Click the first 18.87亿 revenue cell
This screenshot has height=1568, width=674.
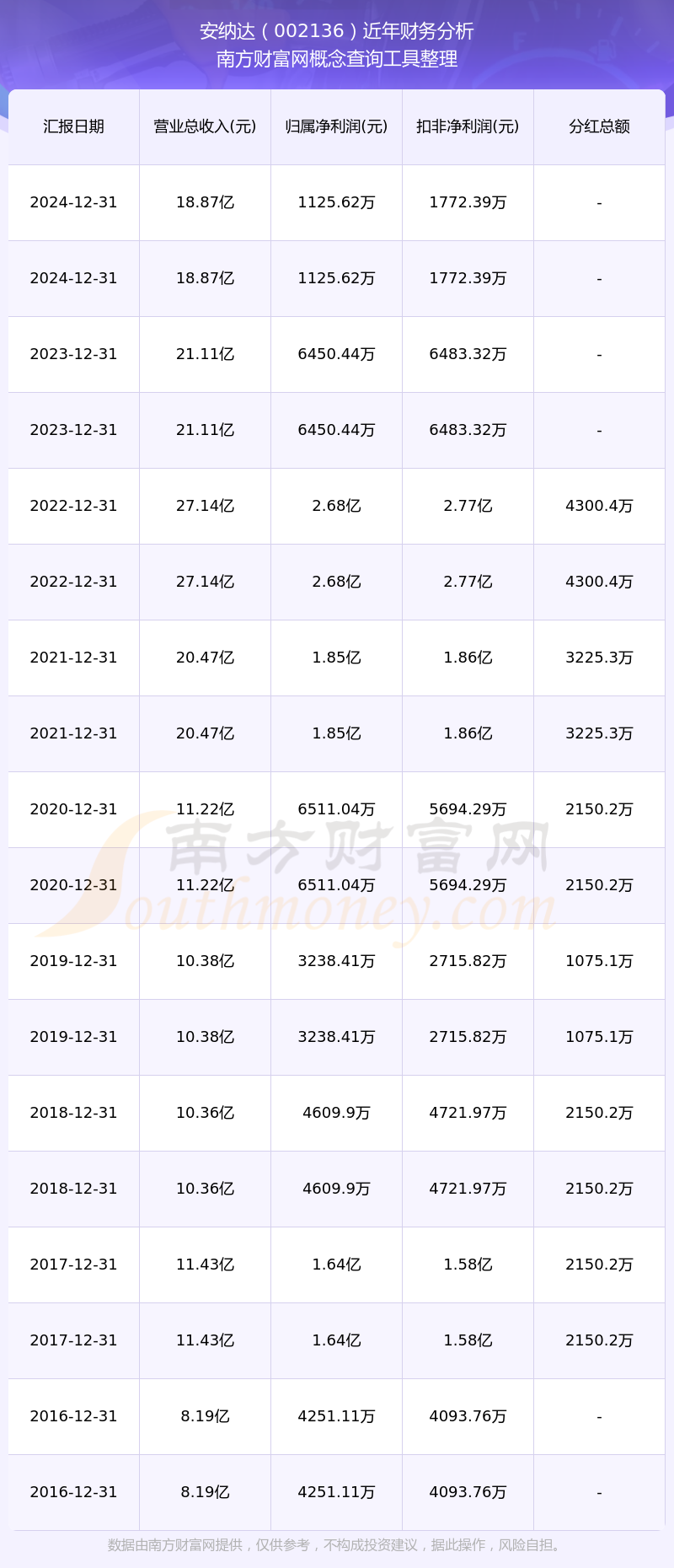coord(205,202)
